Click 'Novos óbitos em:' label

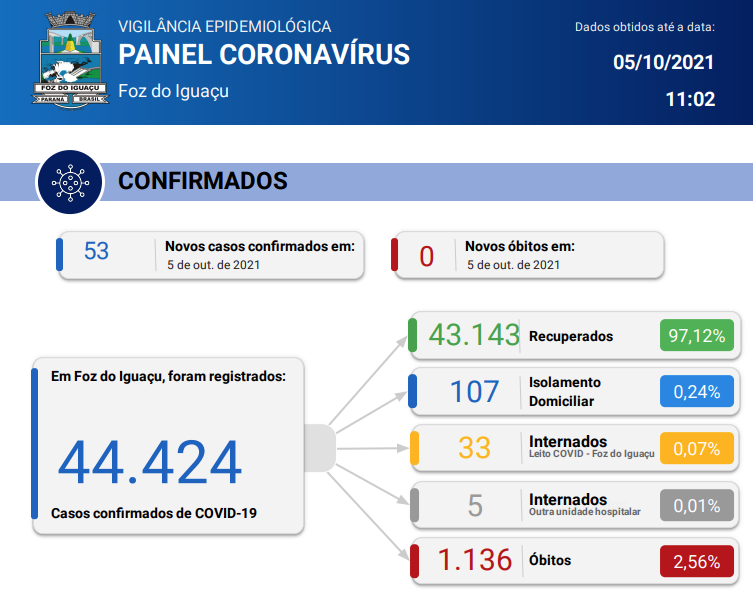point(520,246)
